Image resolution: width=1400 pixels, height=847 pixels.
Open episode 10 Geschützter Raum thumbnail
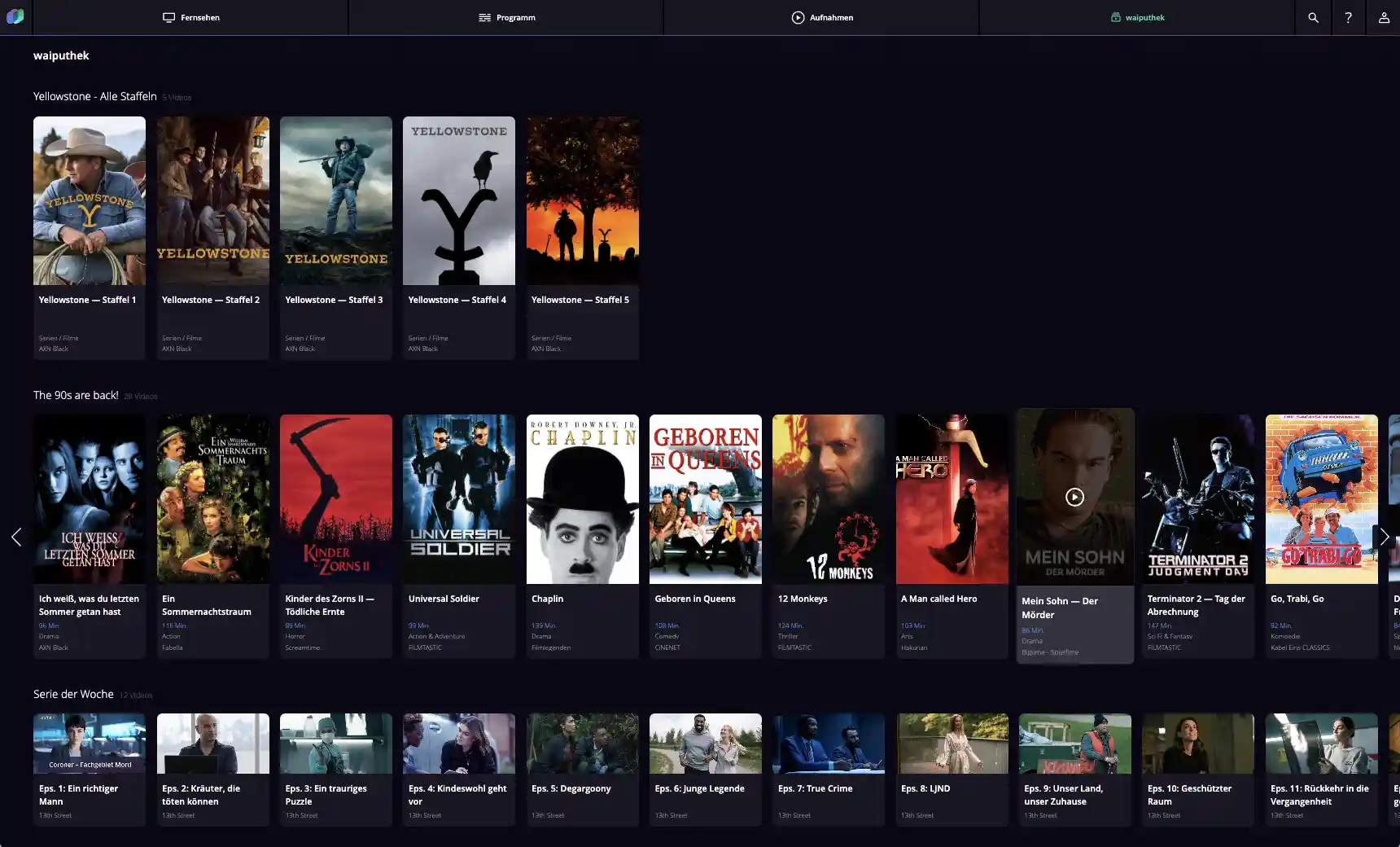1198,744
